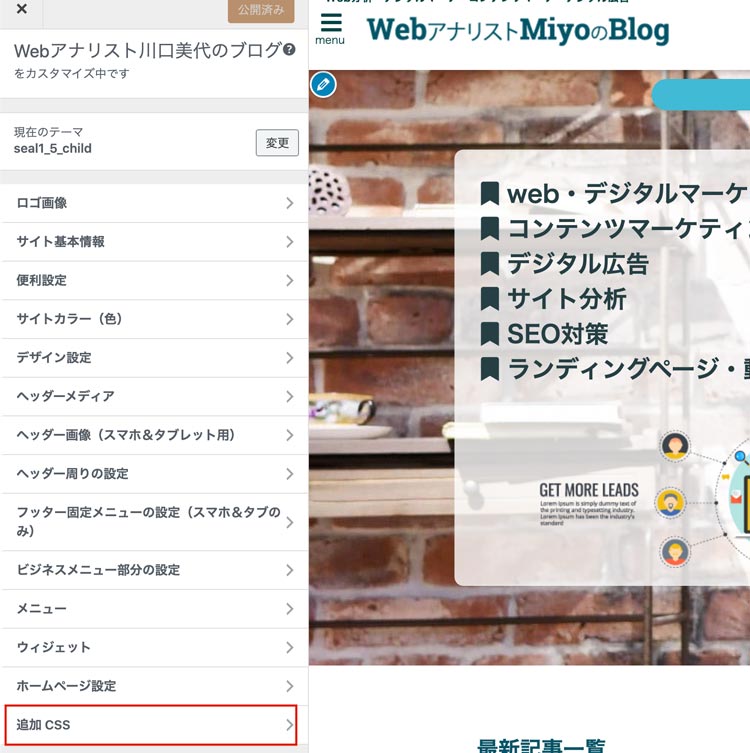750x753 pixels.
Task: Click the 最新記事一覧 heading
Action: coord(541,746)
